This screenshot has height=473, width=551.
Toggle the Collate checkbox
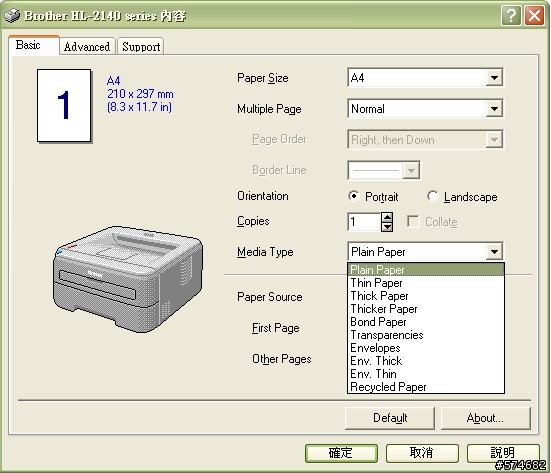(413, 222)
